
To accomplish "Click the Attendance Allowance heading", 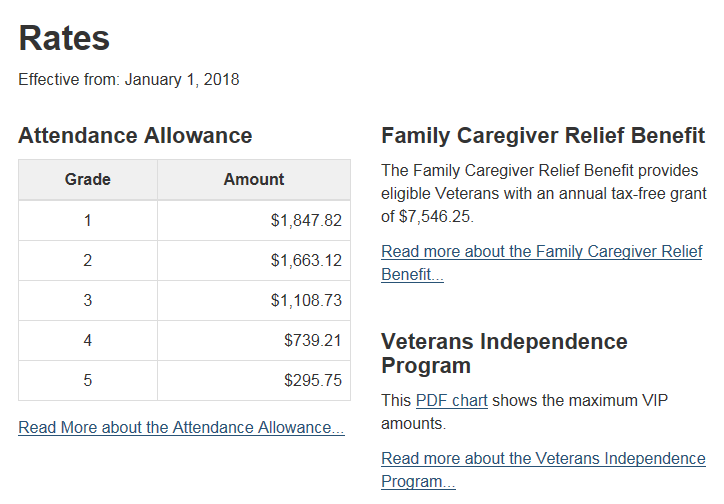I will tap(135, 136).
